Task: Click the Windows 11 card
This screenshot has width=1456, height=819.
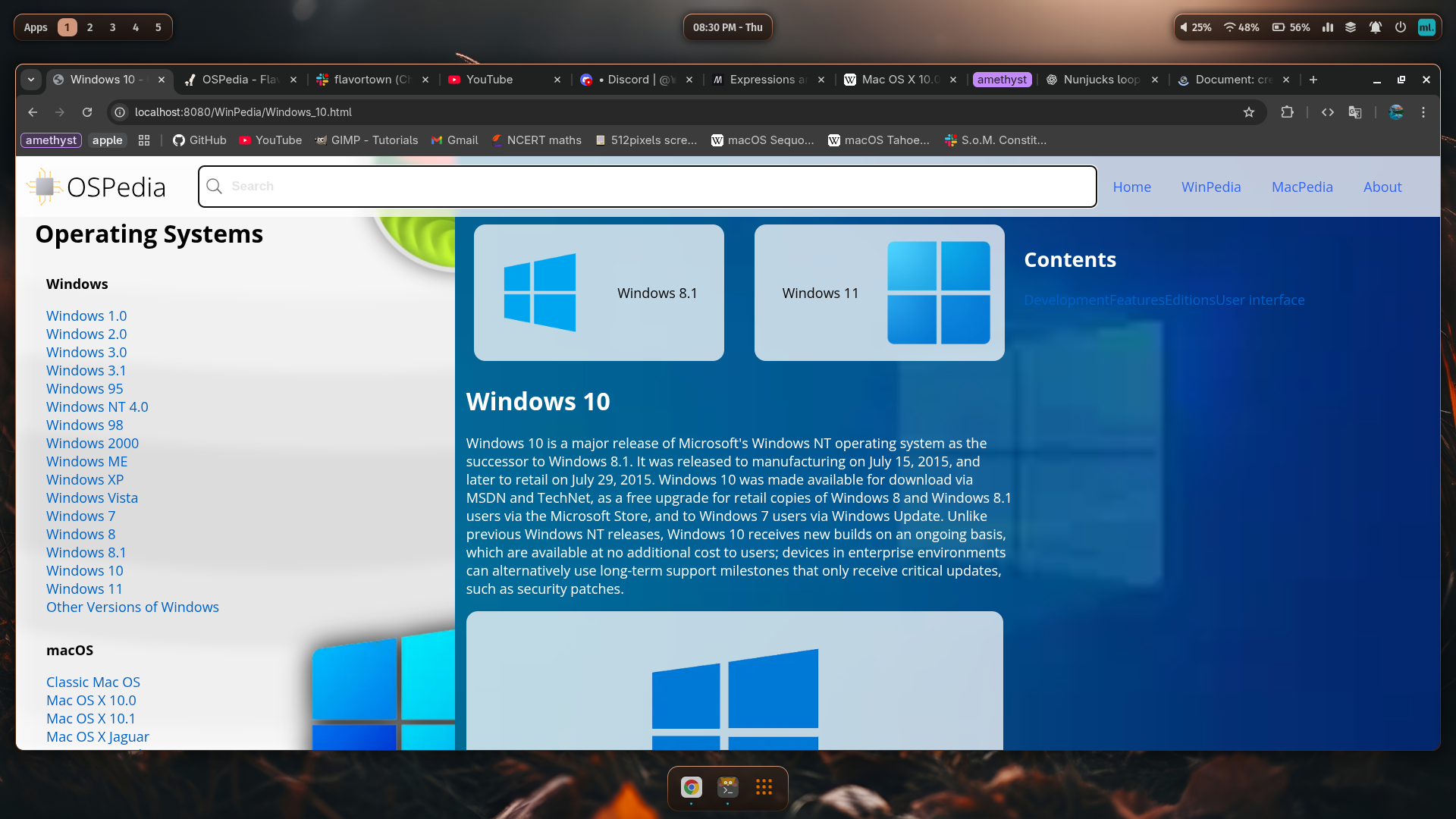Action: click(879, 293)
